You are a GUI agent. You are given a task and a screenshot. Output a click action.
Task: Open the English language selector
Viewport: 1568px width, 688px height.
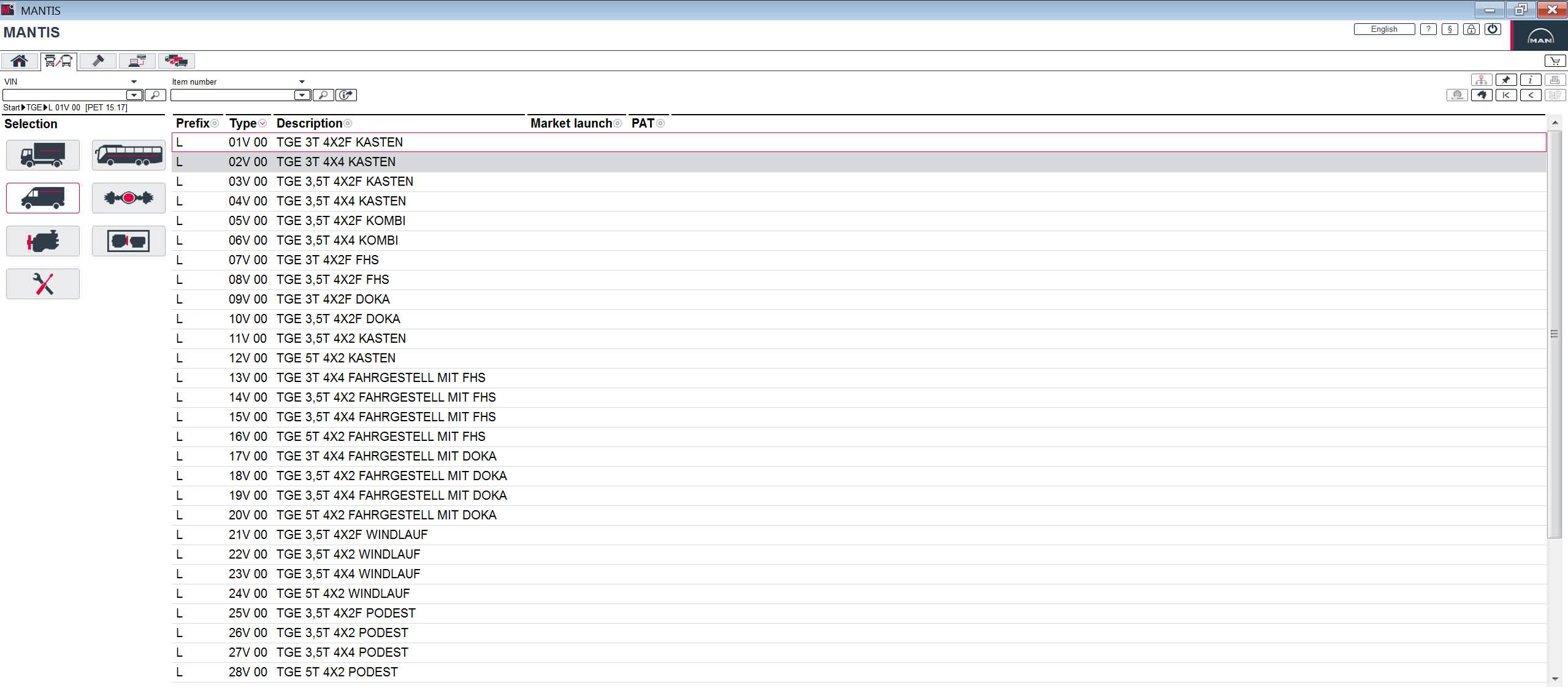point(1383,29)
